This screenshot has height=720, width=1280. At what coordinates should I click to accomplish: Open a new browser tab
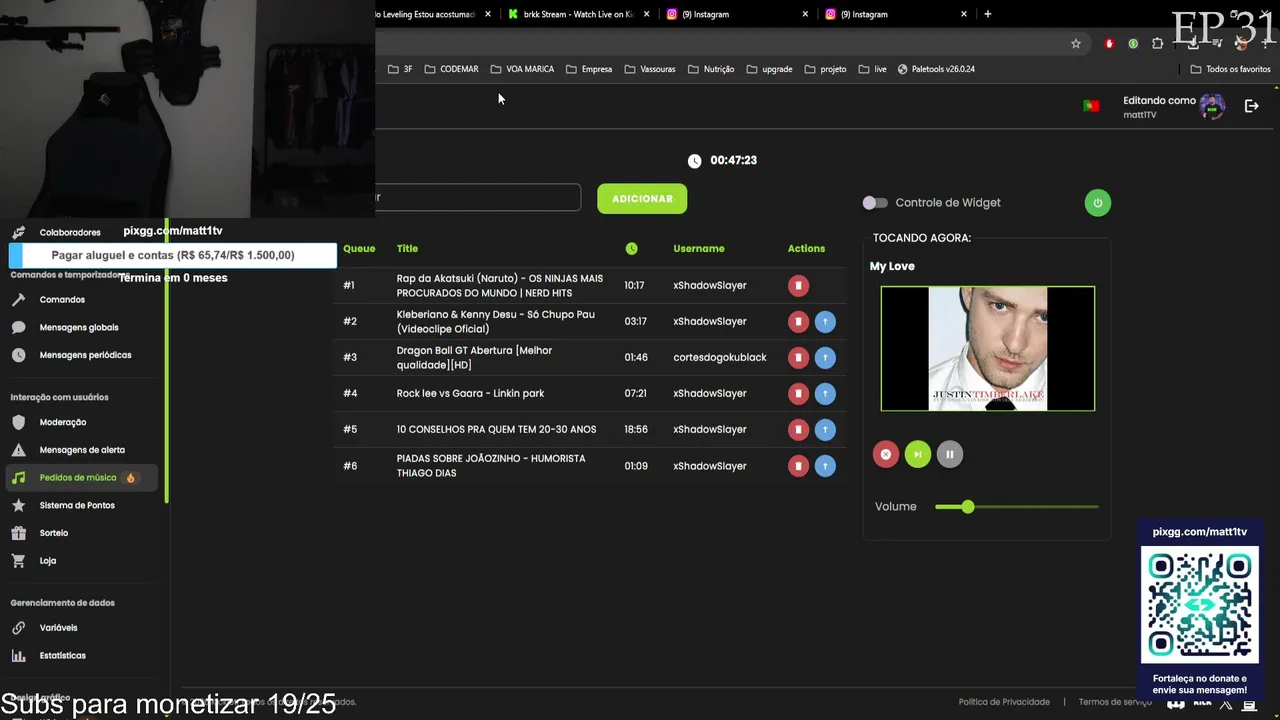(x=988, y=14)
